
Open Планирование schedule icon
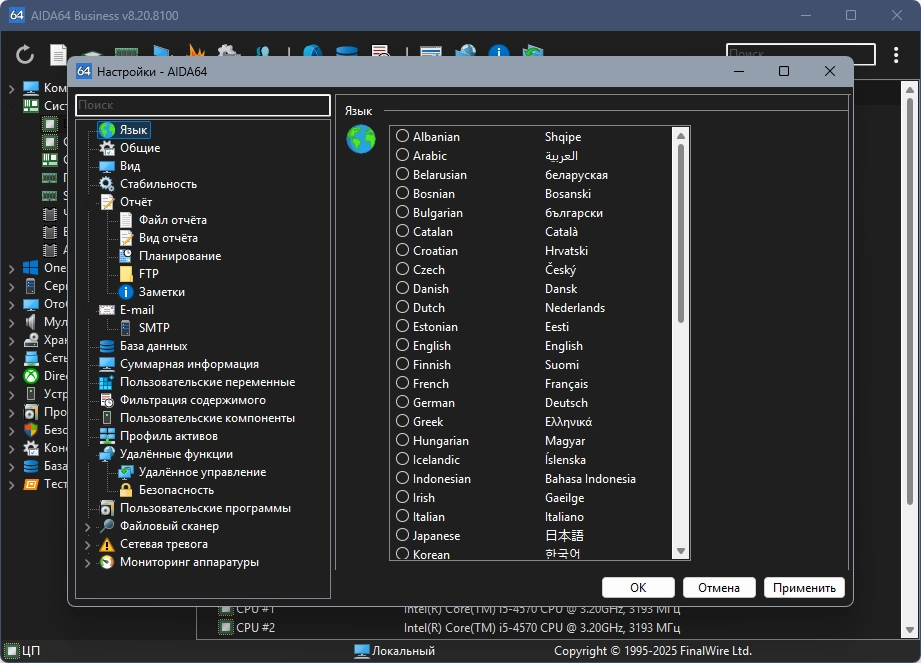coord(126,256)
